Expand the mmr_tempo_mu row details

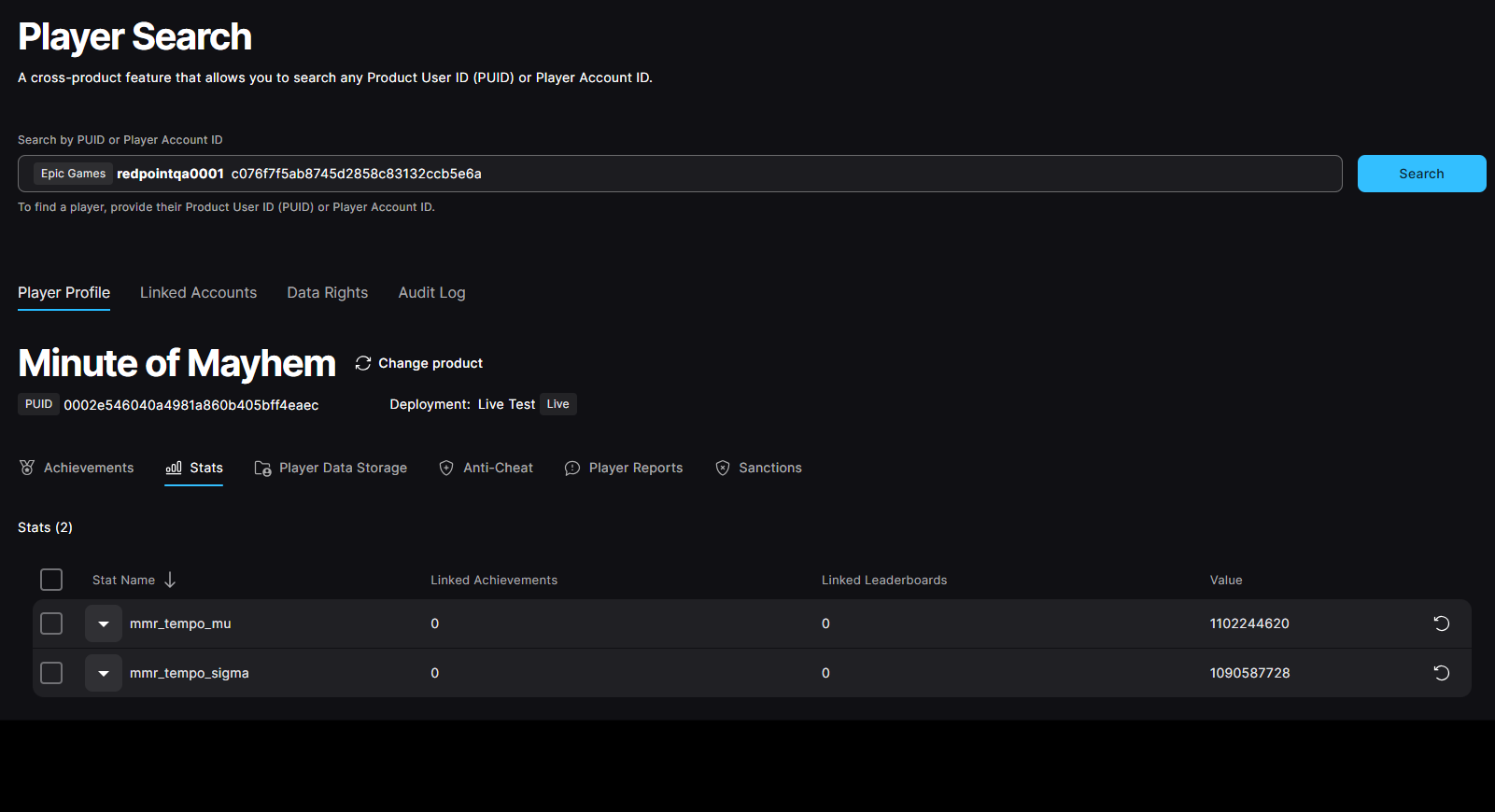click(104, 623)
